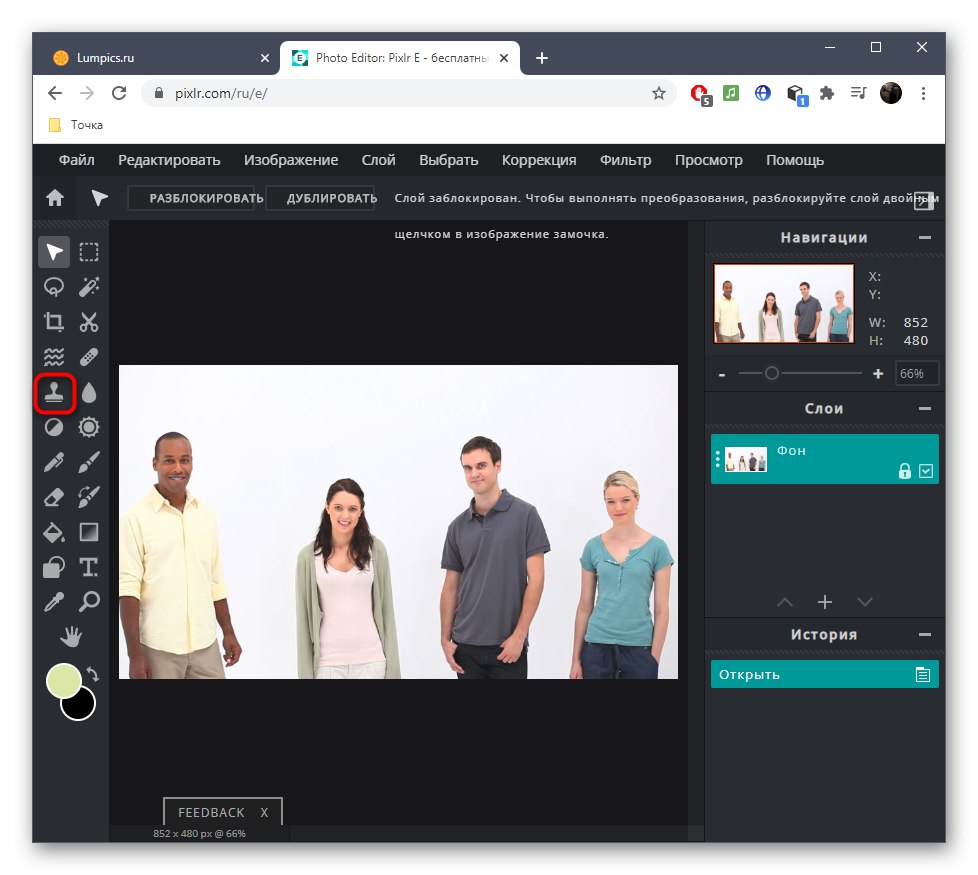
Task: Click the arrow icon in options bar
Action: (x=99, y=198)
